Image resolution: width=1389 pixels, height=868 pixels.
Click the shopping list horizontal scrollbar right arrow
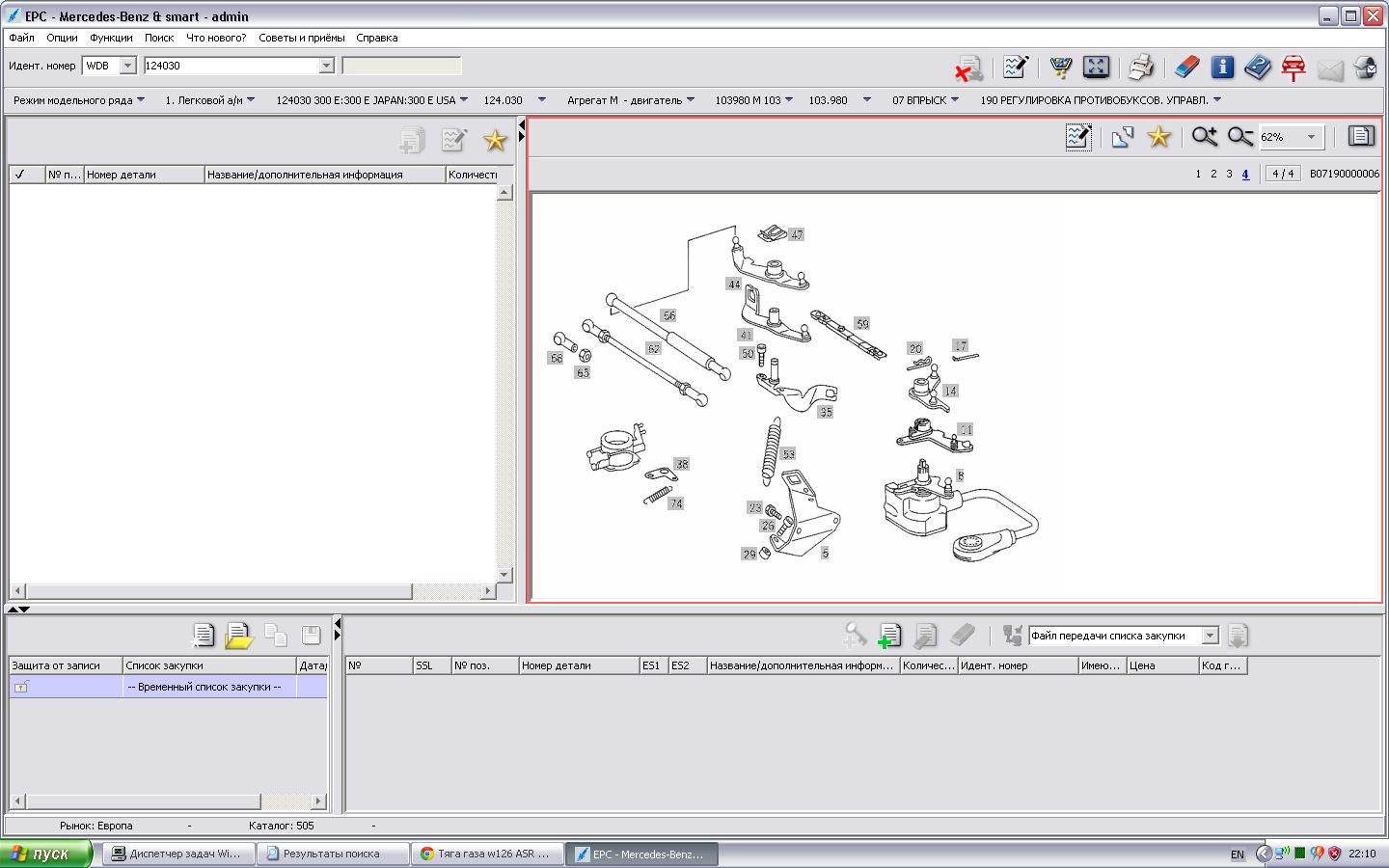click(x=319, y=801)
